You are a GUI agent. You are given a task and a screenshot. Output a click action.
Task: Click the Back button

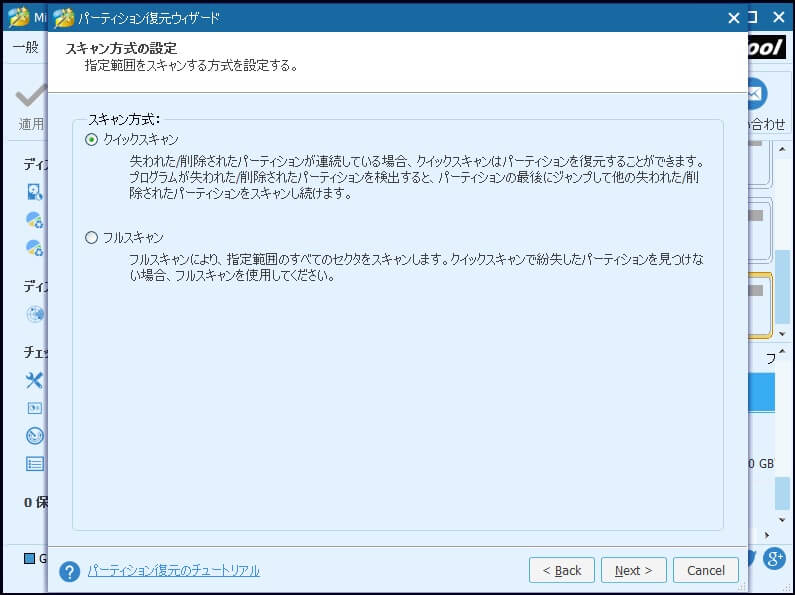(561, 570)
